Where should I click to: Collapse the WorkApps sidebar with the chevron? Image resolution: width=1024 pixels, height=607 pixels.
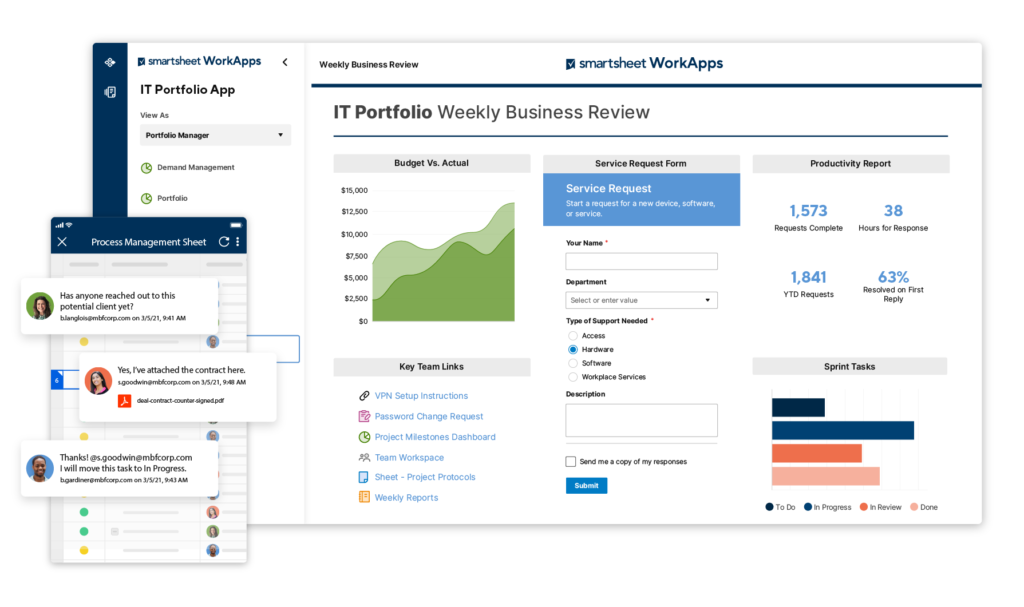[285, 62]
